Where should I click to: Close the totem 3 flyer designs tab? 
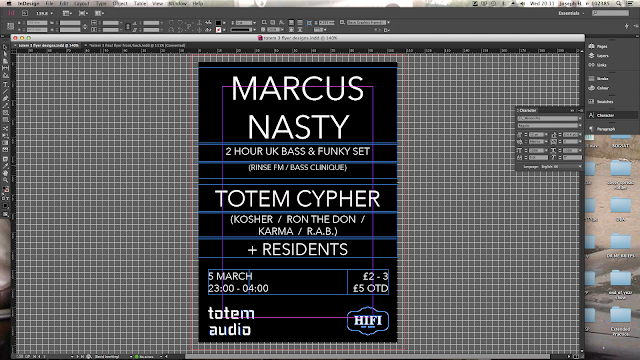click(16, 45)
